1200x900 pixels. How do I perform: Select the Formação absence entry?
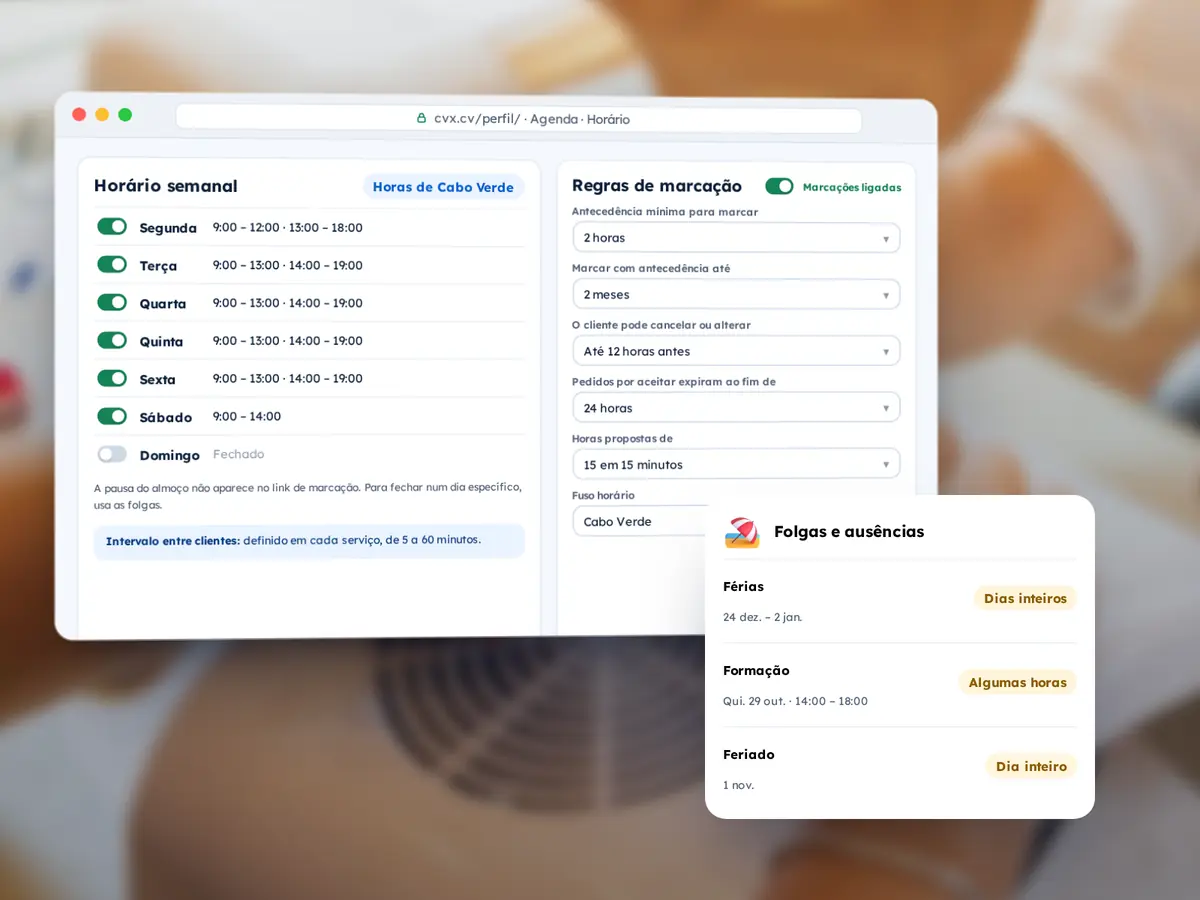point(900,685)
